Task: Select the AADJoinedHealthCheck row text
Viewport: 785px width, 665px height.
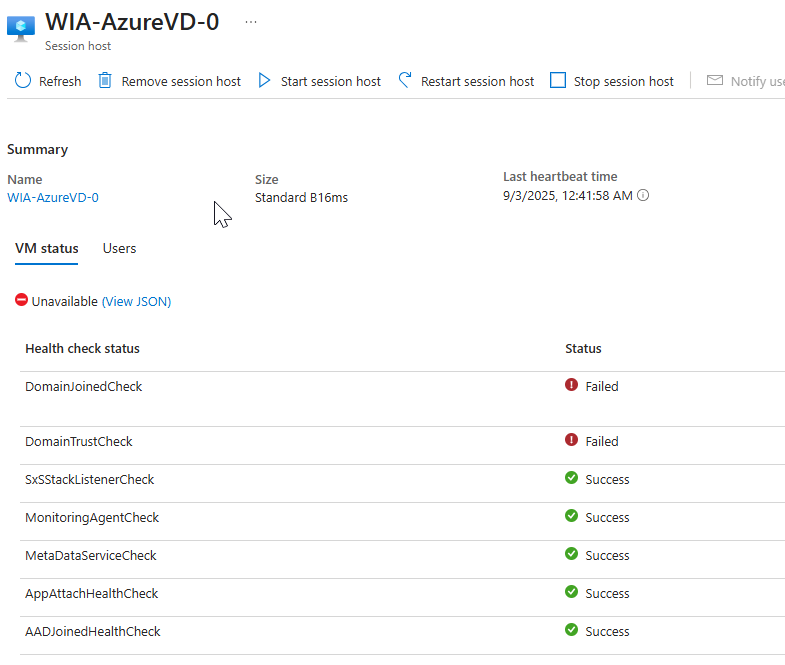Action: point(93,632)
